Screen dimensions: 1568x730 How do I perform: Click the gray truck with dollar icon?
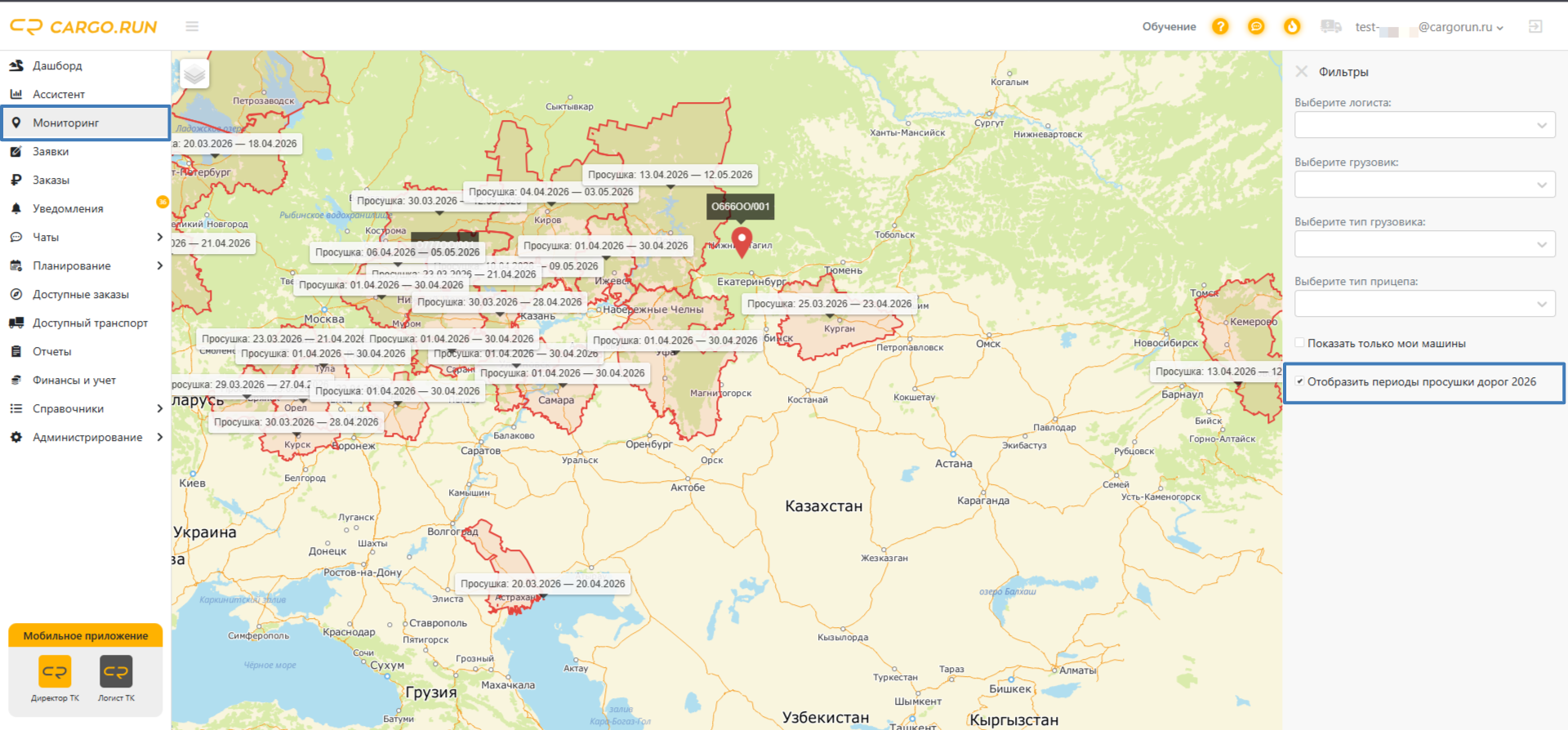(1331, 27)
